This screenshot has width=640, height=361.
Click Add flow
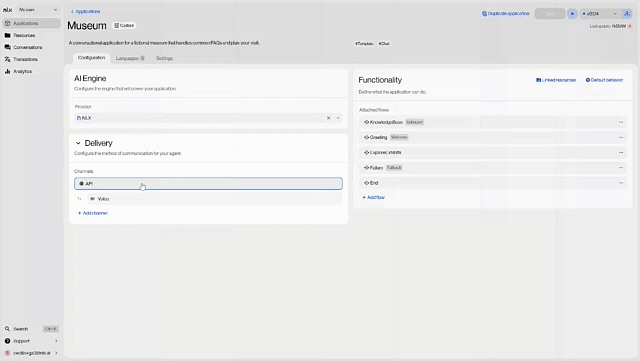373,197
